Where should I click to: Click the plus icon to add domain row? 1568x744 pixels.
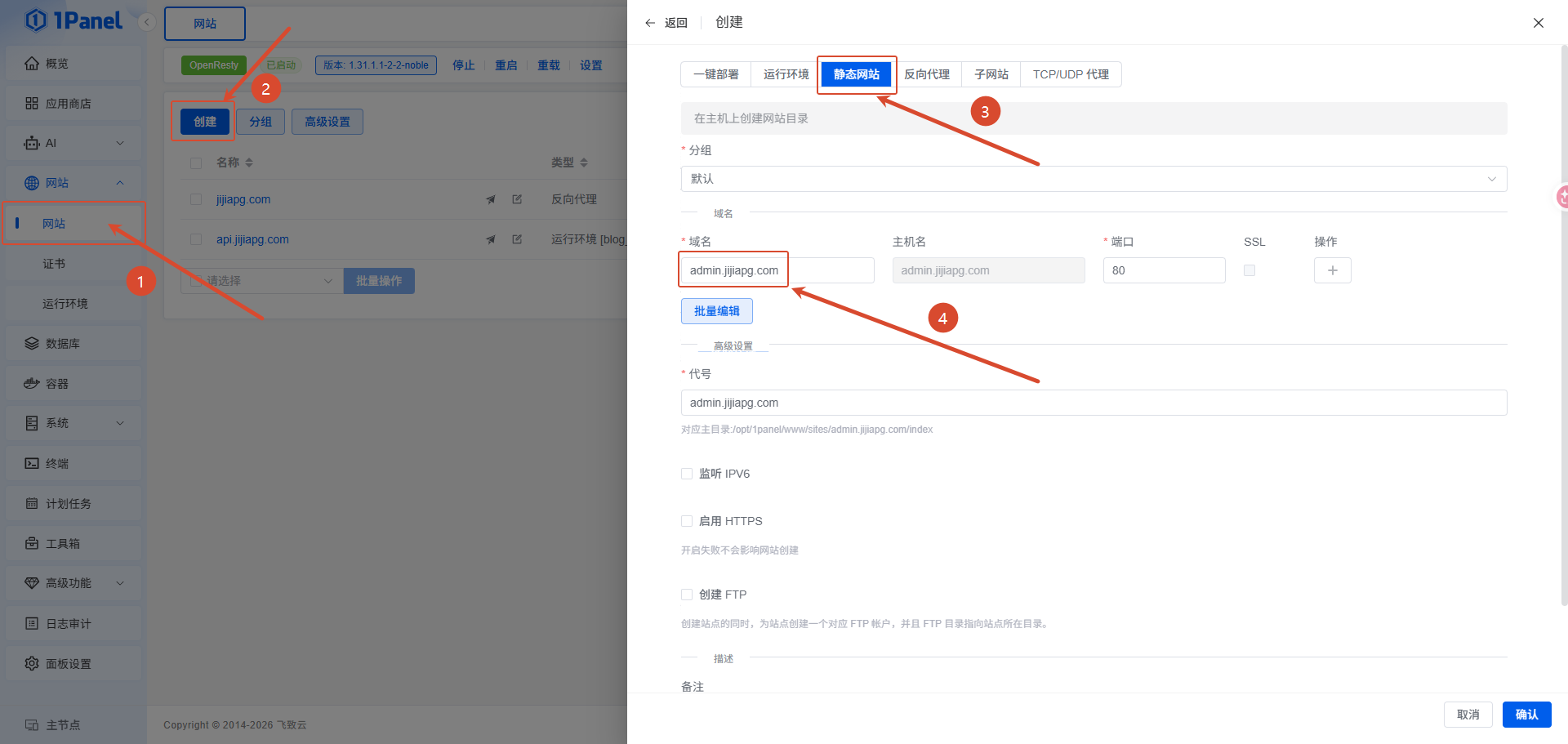(1332, 270)
